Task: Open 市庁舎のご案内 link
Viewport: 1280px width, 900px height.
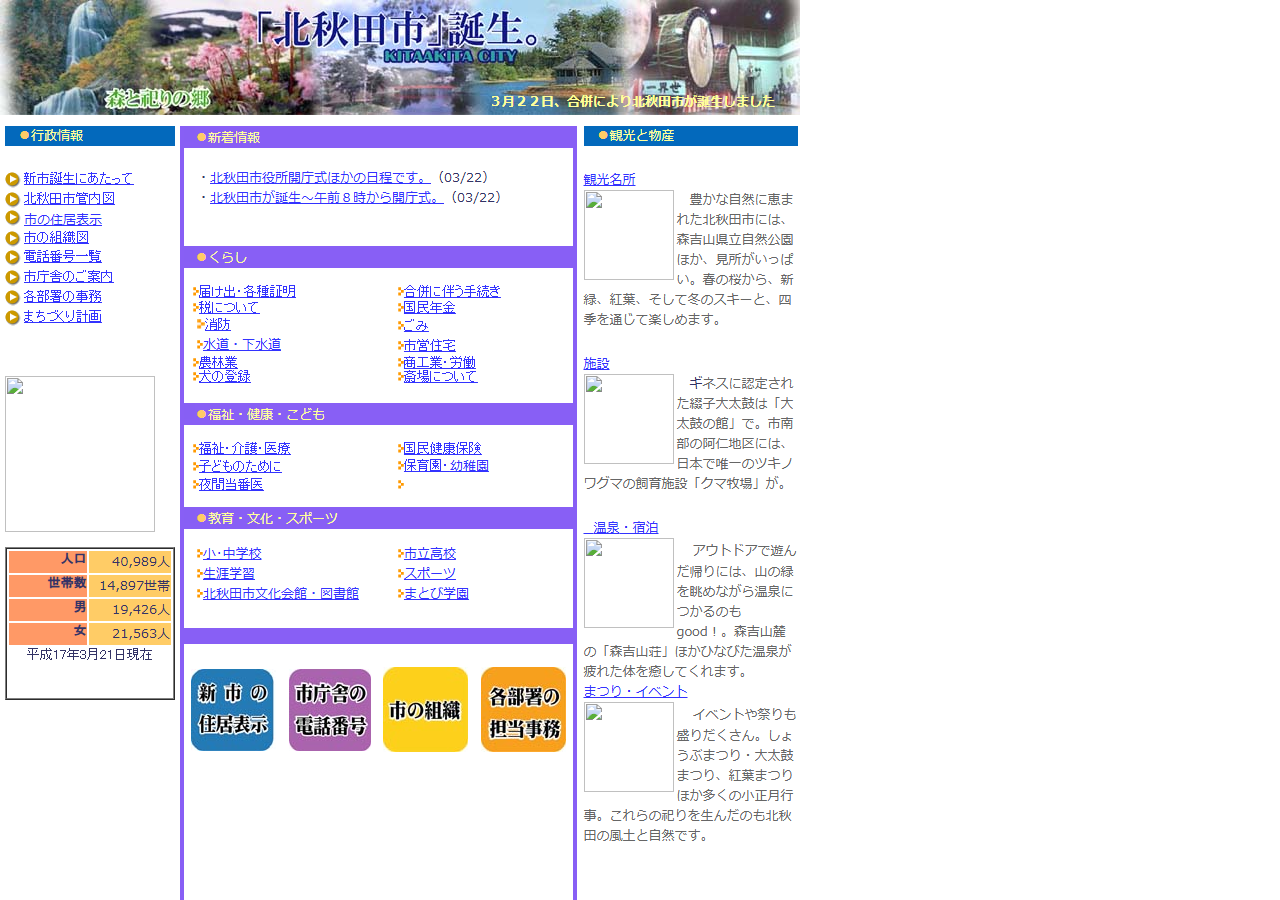Action: tap(68, 276)
